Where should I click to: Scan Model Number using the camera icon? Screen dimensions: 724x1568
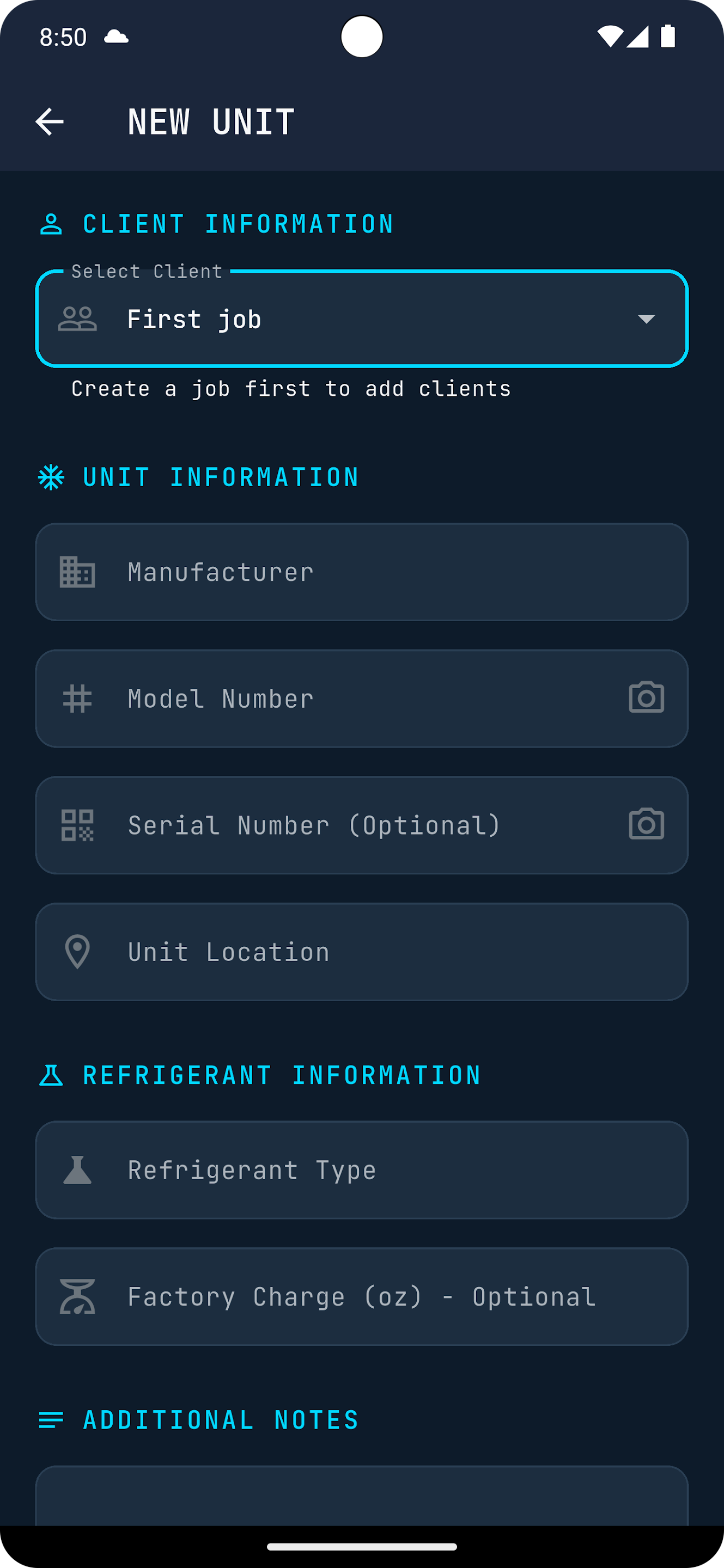coord(647,698)
